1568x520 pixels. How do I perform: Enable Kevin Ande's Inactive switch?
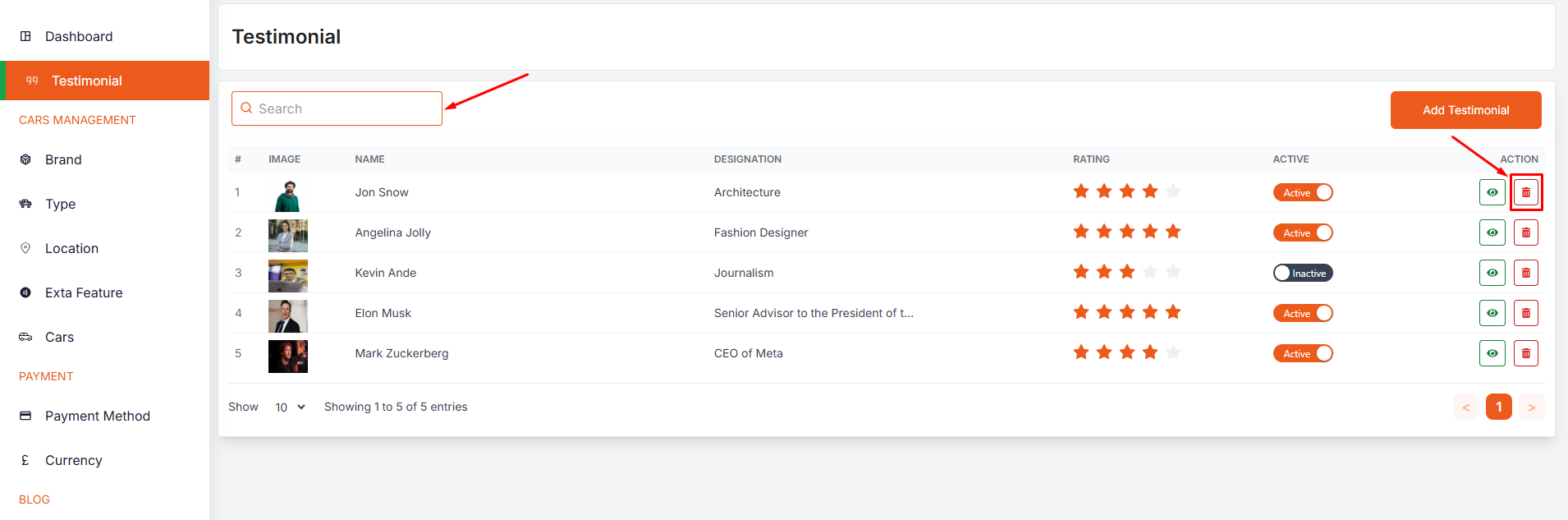[x=1302, y=273]
